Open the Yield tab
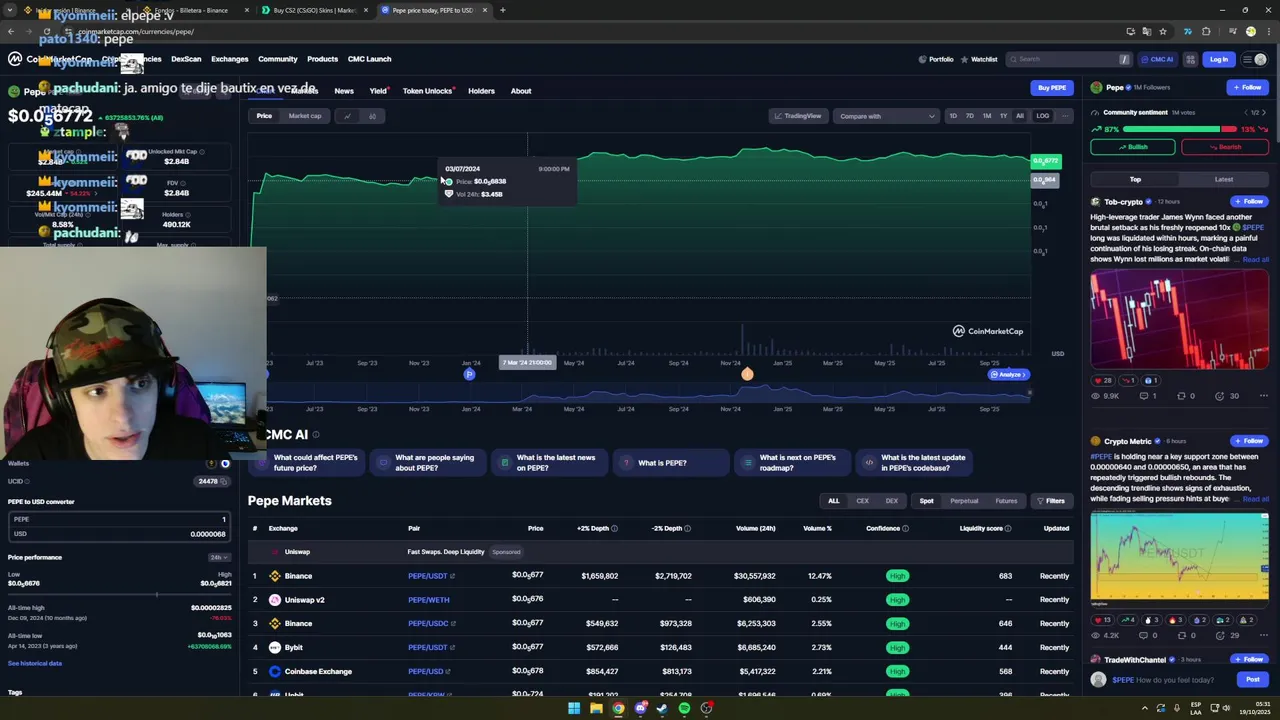Screen dimensions: 1280x720 pyautogui.click(x=378, y=91)
